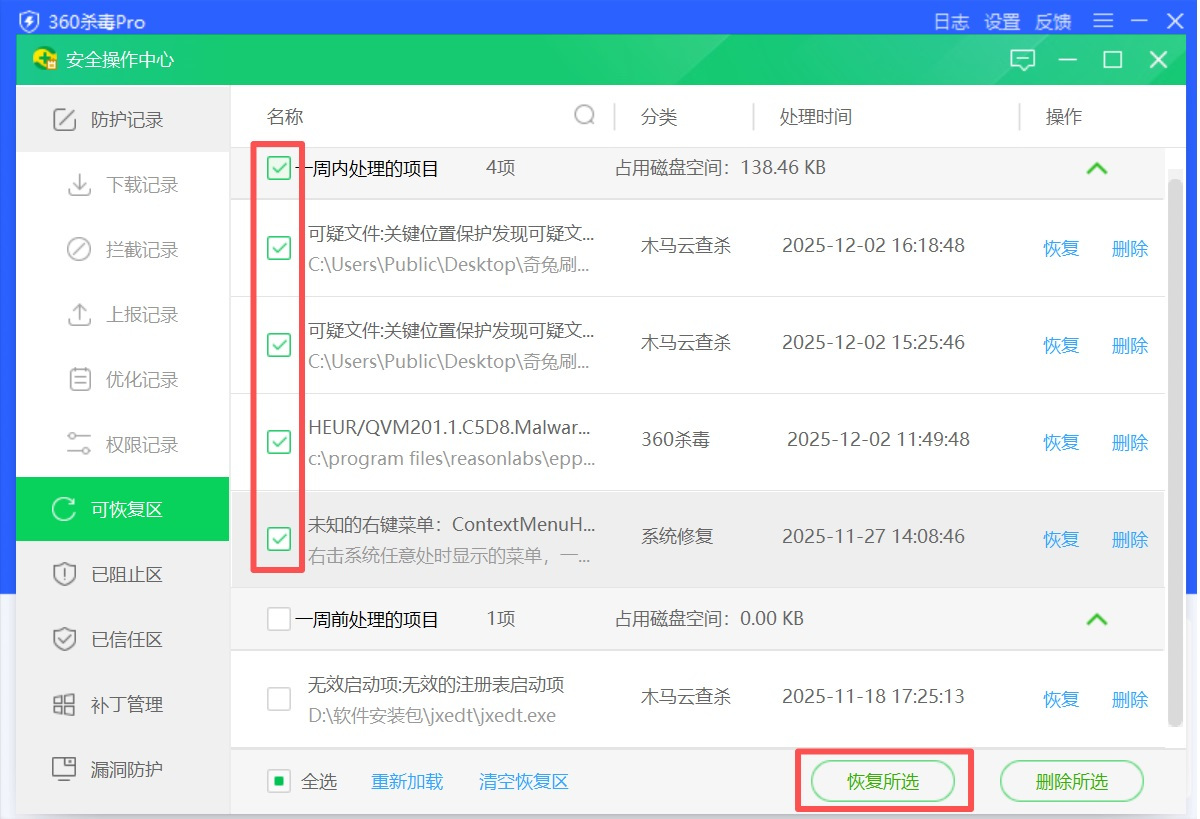Collapse the 一周内处理的项目 group arrow
This screenshot has width=1200, height=819.
tap(1097, 169)
